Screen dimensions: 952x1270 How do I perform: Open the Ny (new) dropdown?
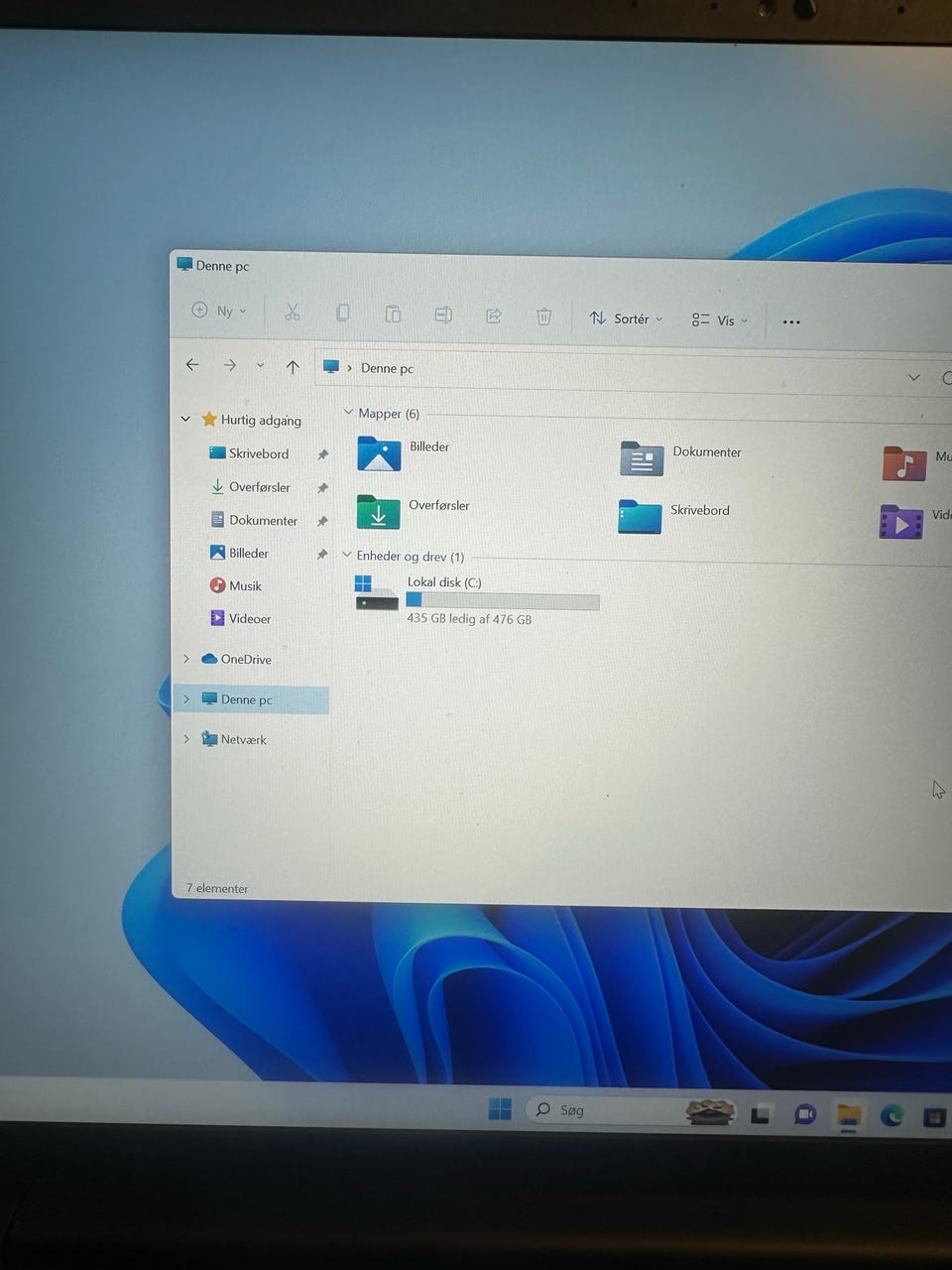[219, 311]
